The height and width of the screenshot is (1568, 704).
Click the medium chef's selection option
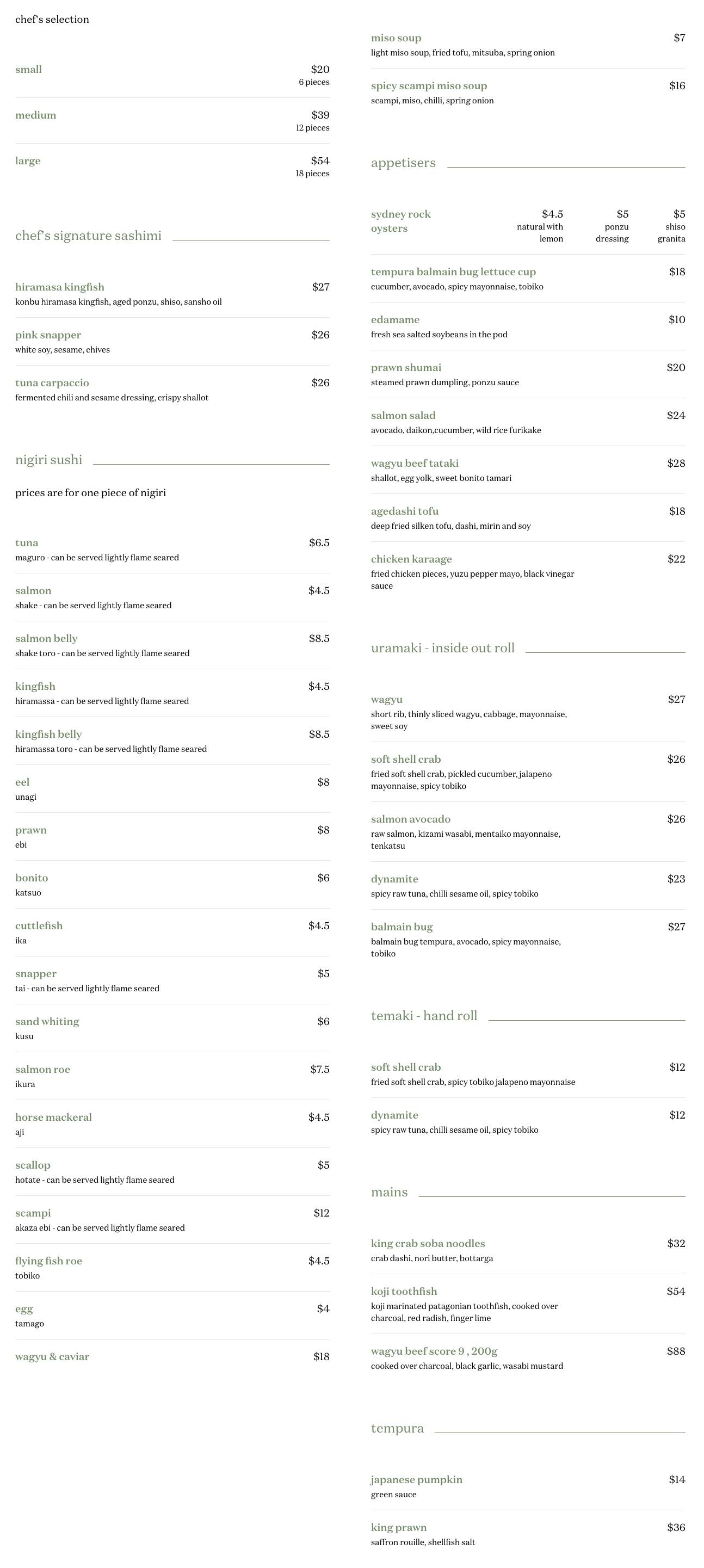coord(35,115)
